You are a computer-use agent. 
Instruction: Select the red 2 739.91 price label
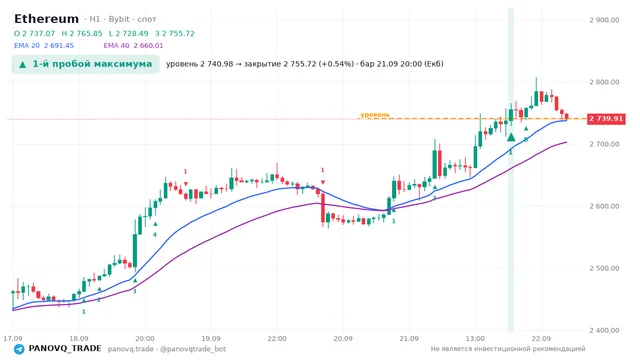pos(606,119)
